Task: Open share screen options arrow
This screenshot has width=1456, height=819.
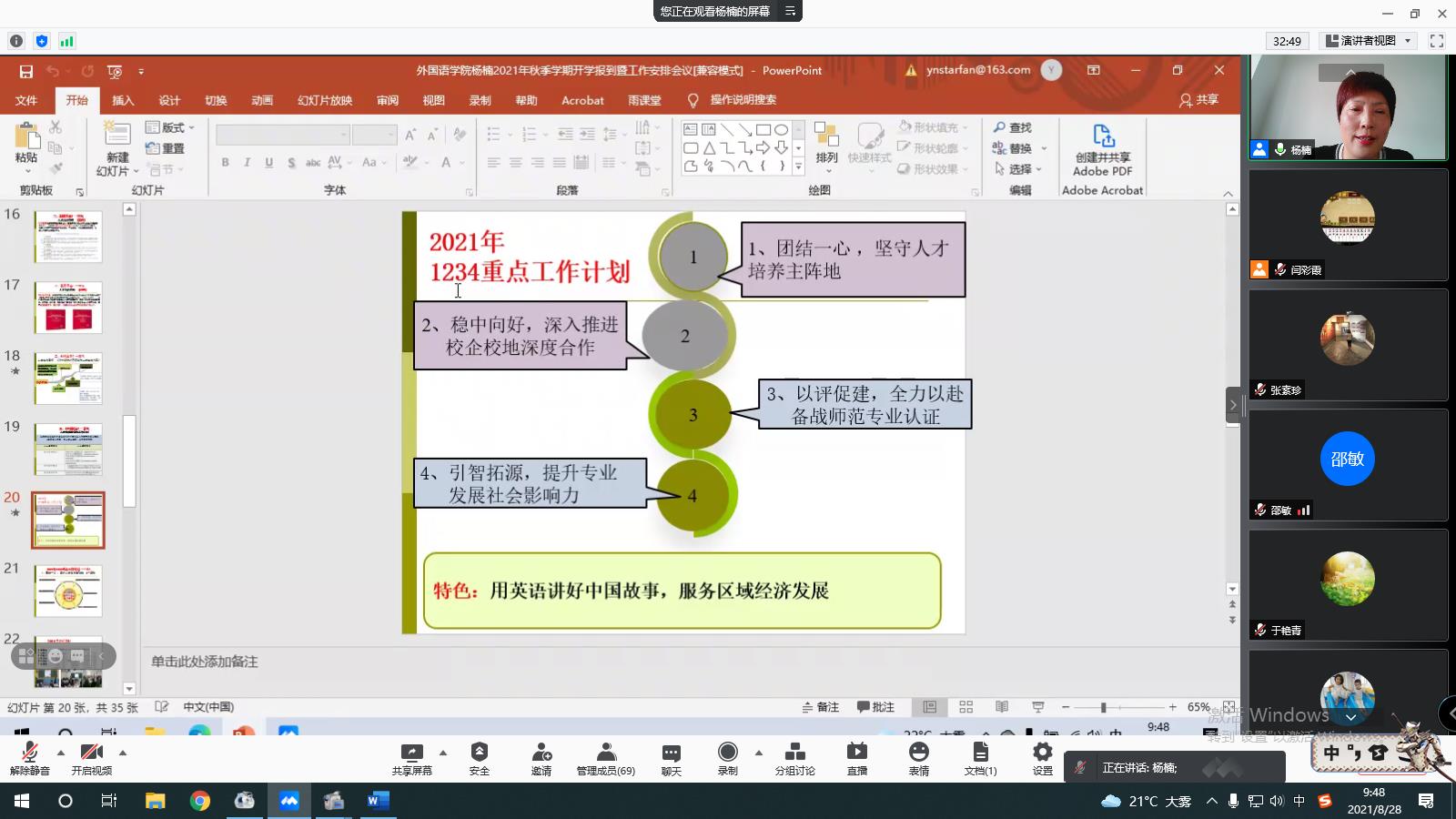Action: 443,753
